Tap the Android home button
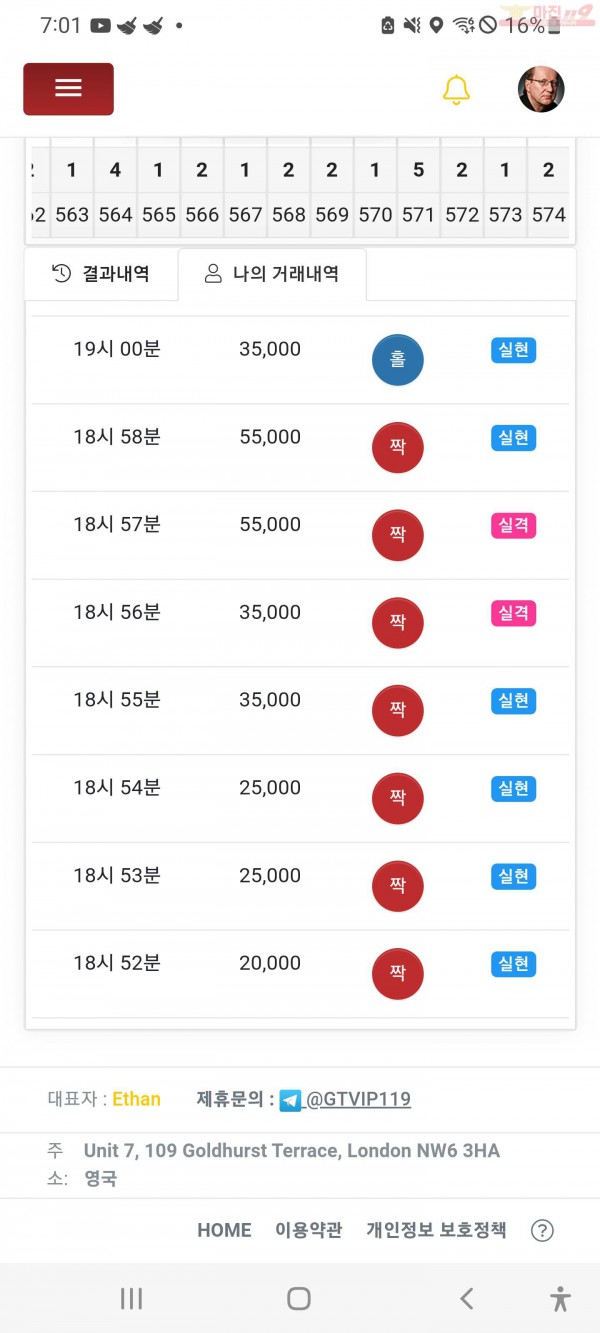Screen dimensions: 600x1333 pyautogui.click(x=299, y=1298)
